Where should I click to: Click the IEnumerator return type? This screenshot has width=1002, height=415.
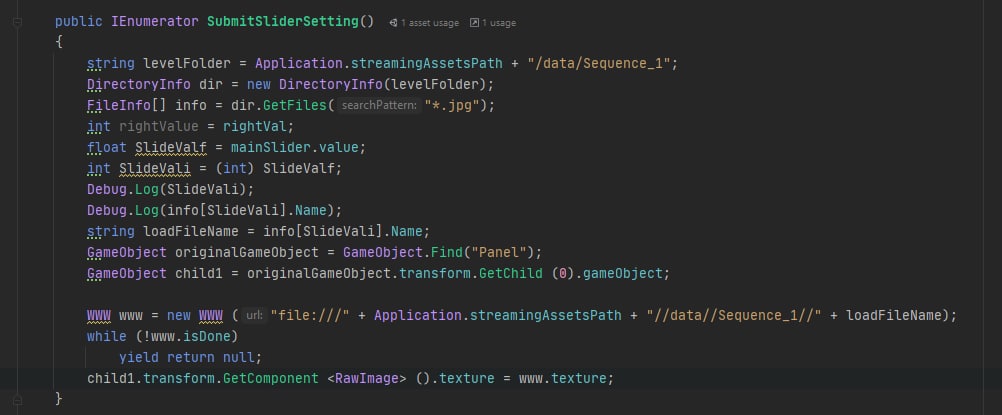[x=155, y=21]
